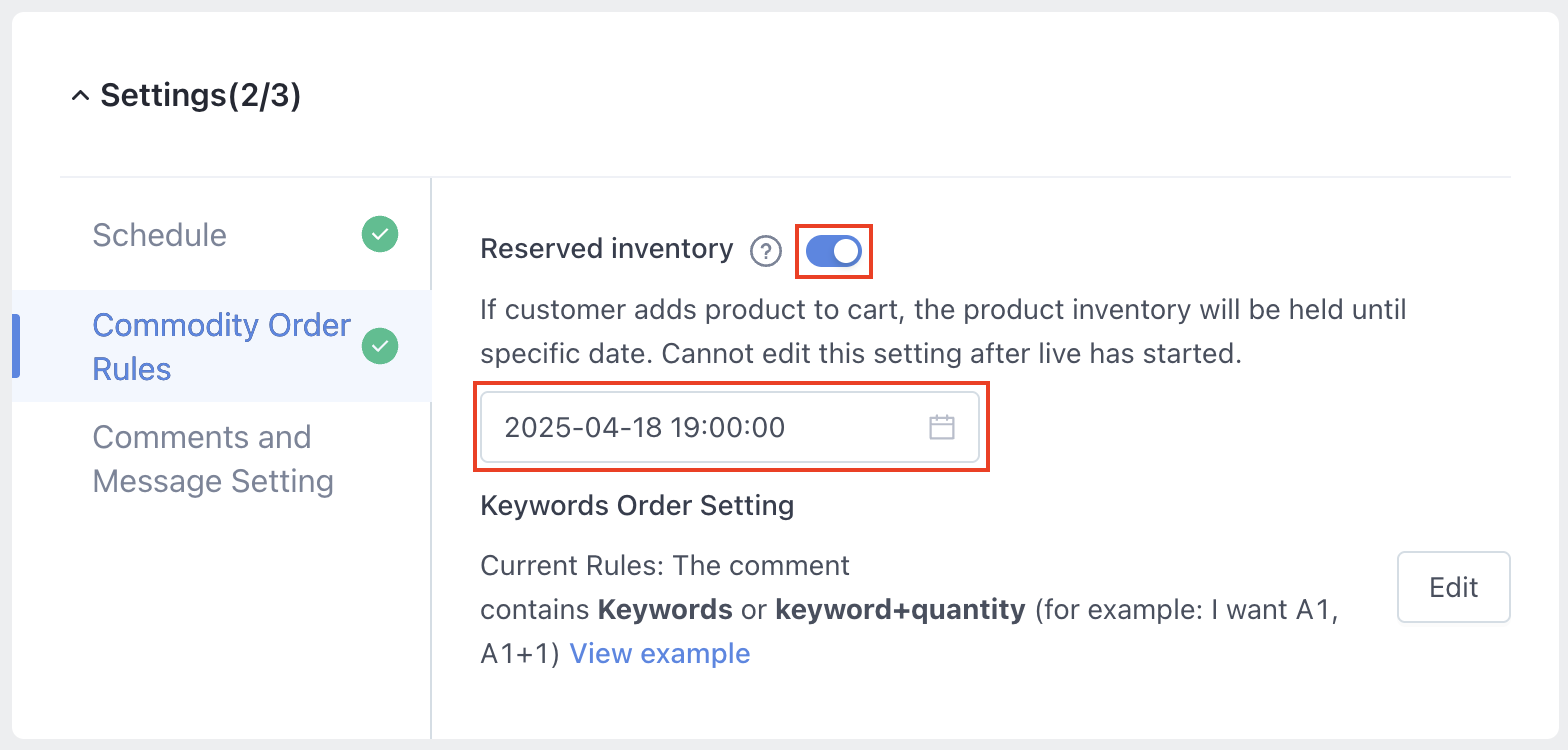
Task: Click the bold keyword+quantity text
Action: tap(900, 609)
